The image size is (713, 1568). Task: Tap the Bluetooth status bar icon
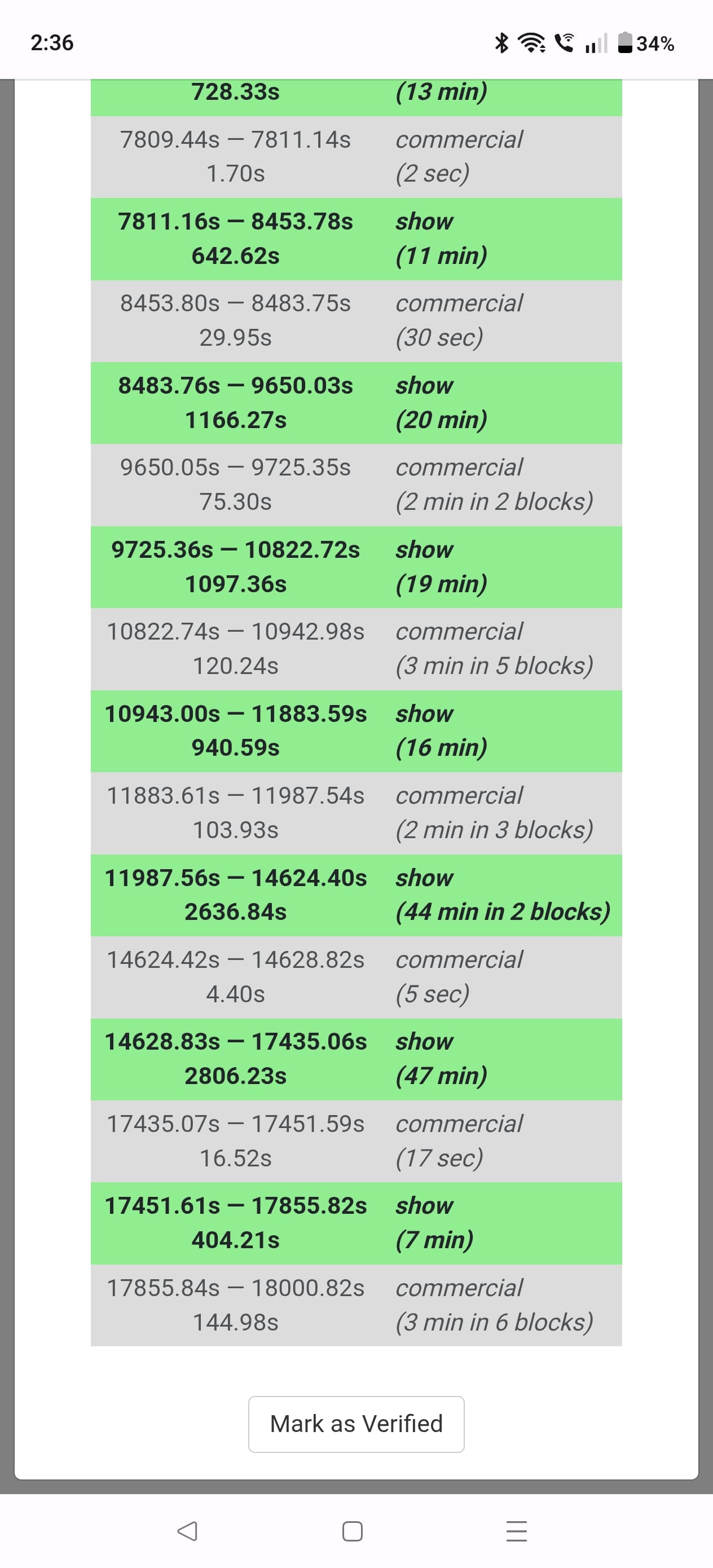[x=501, y=43]
